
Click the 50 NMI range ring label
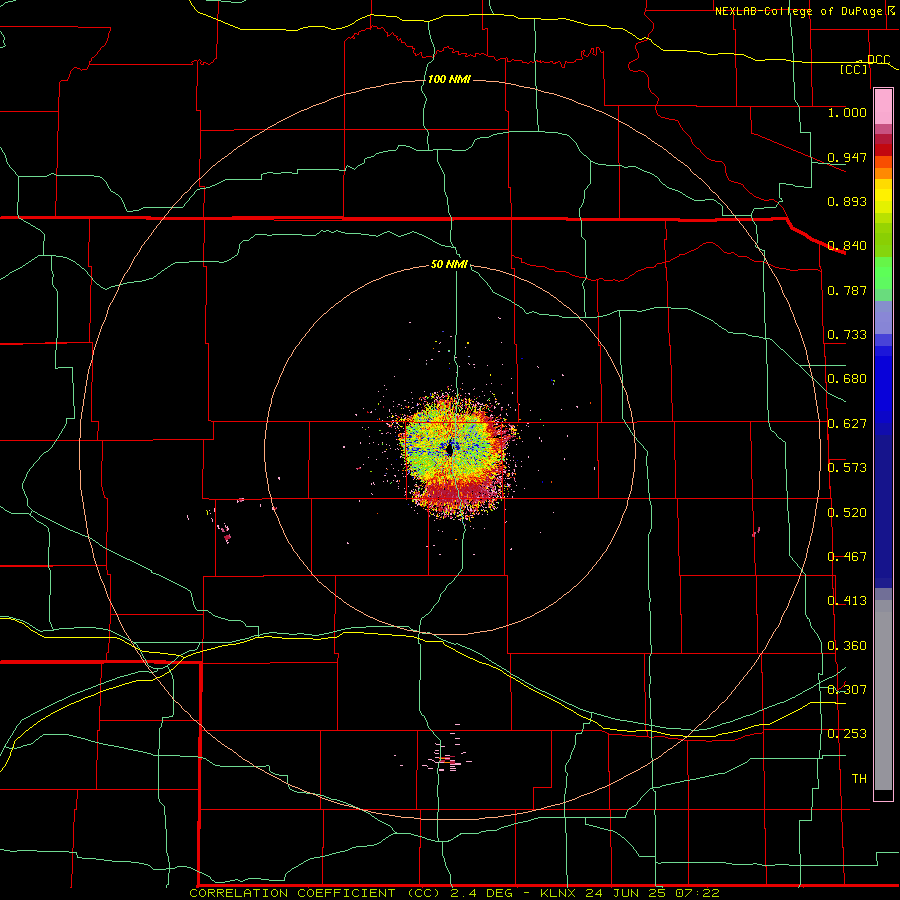tap(449, 265)
